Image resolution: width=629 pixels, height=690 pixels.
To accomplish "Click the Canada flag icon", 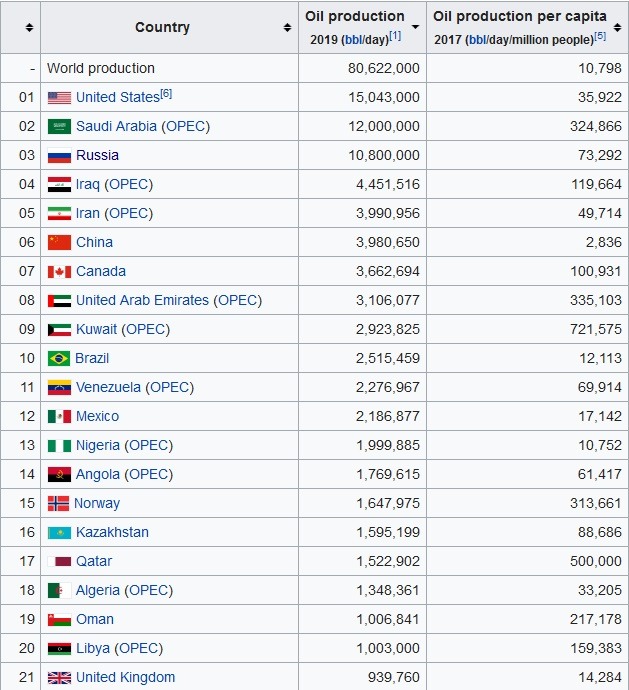I will (x=59, y=272).
